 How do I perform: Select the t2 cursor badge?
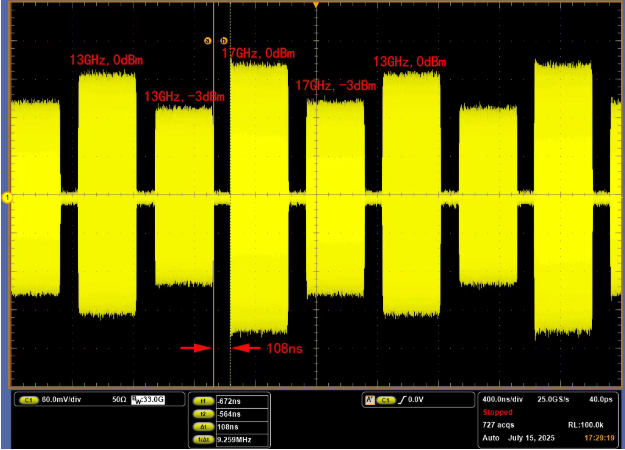(203, 414)
